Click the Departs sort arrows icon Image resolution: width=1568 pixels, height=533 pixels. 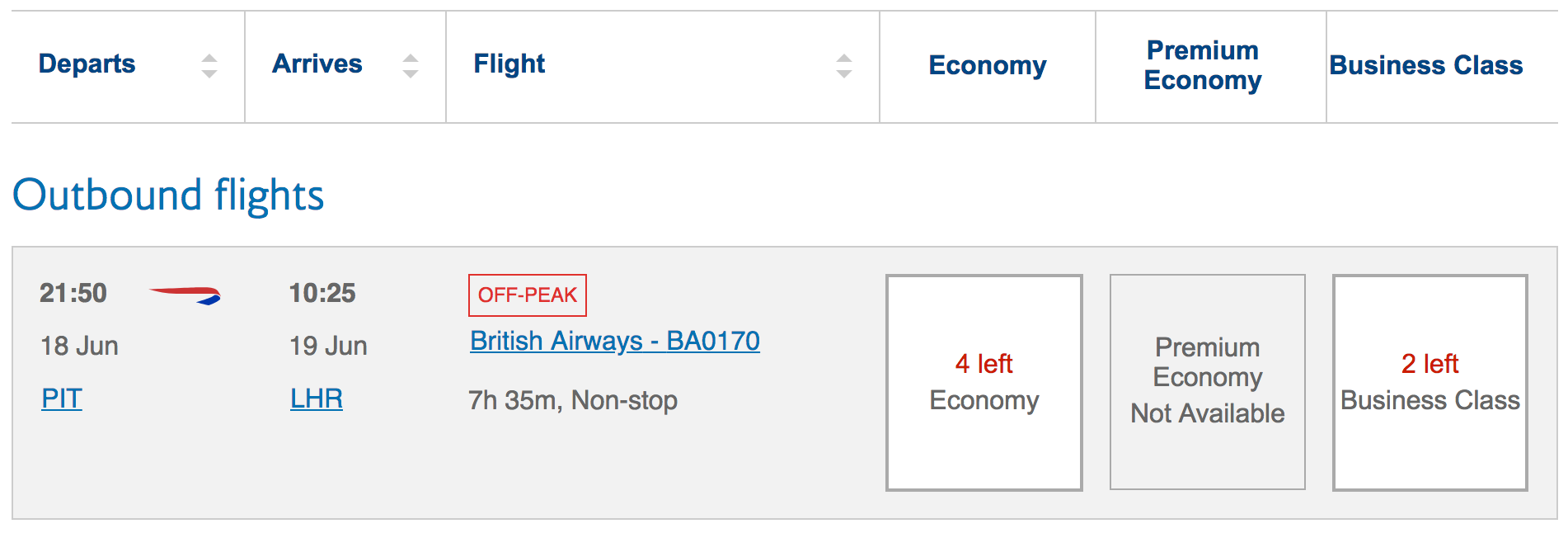[209, 66]
